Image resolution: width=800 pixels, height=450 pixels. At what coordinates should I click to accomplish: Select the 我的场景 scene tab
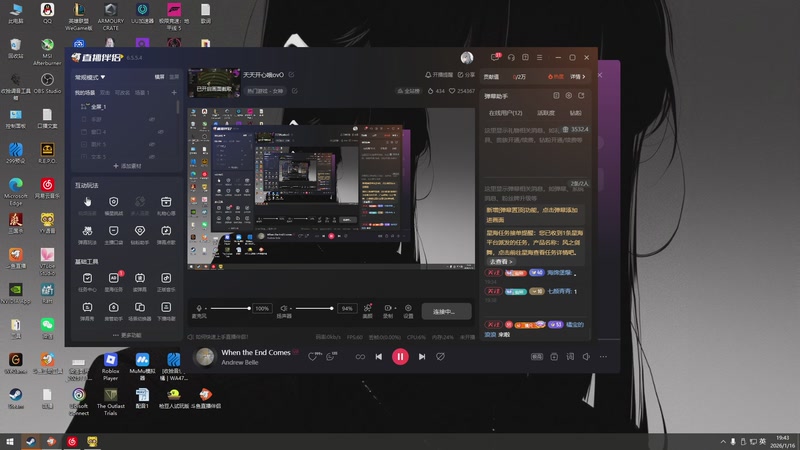click(x=85, y=93)
